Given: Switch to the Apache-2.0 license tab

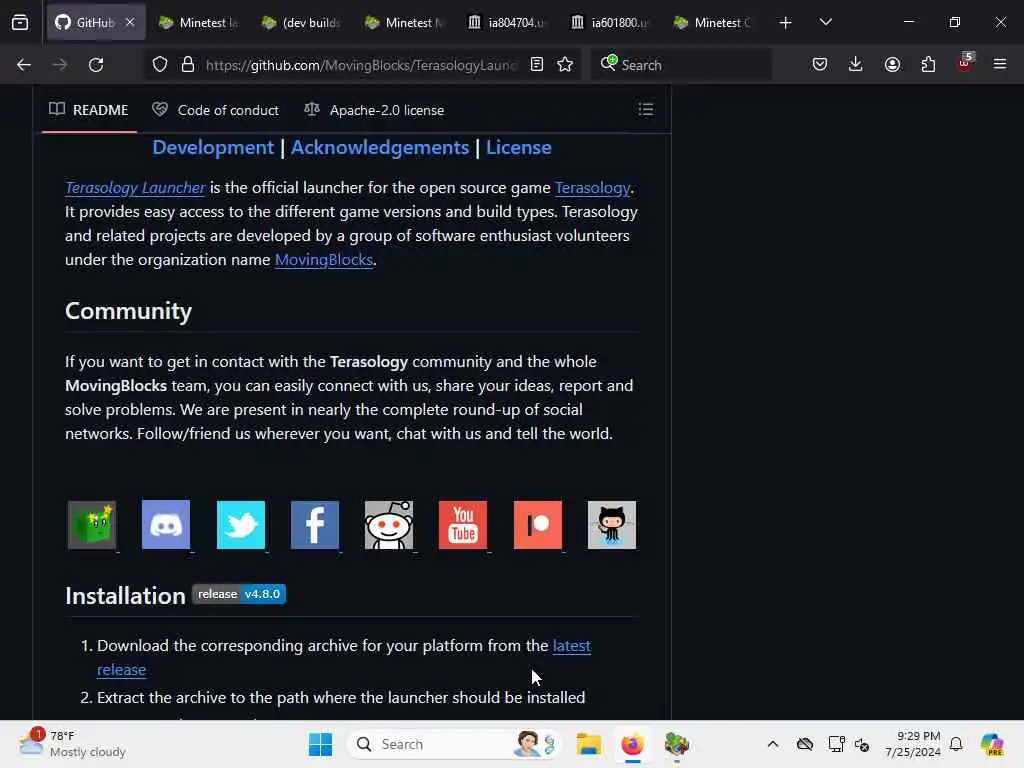Looking at the screenshot, I should pos(375,110).
